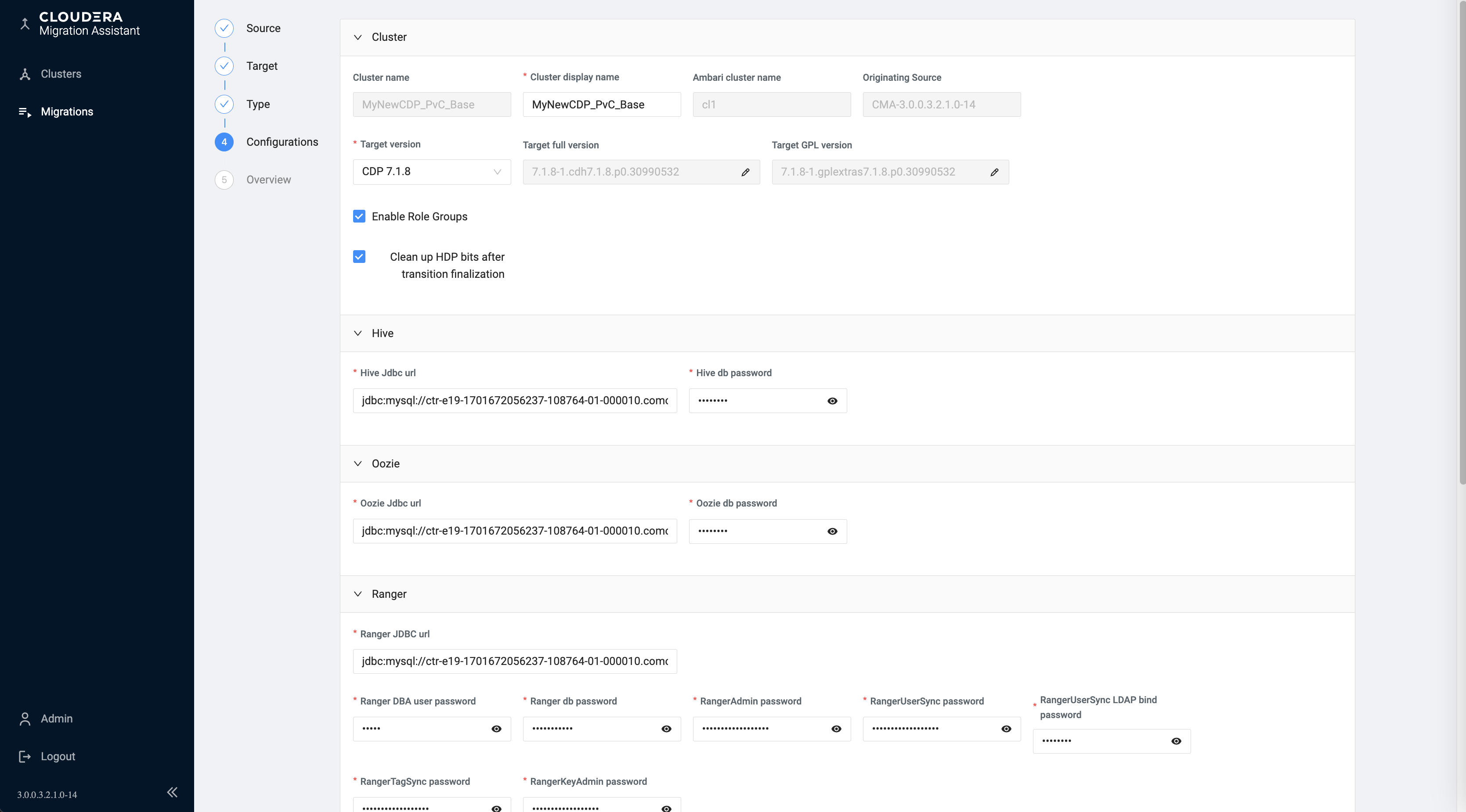Click the Clusters sidebar icon
Viewport: 1466px width, 812px height.
pyautogui.click(x=25, y=74)
